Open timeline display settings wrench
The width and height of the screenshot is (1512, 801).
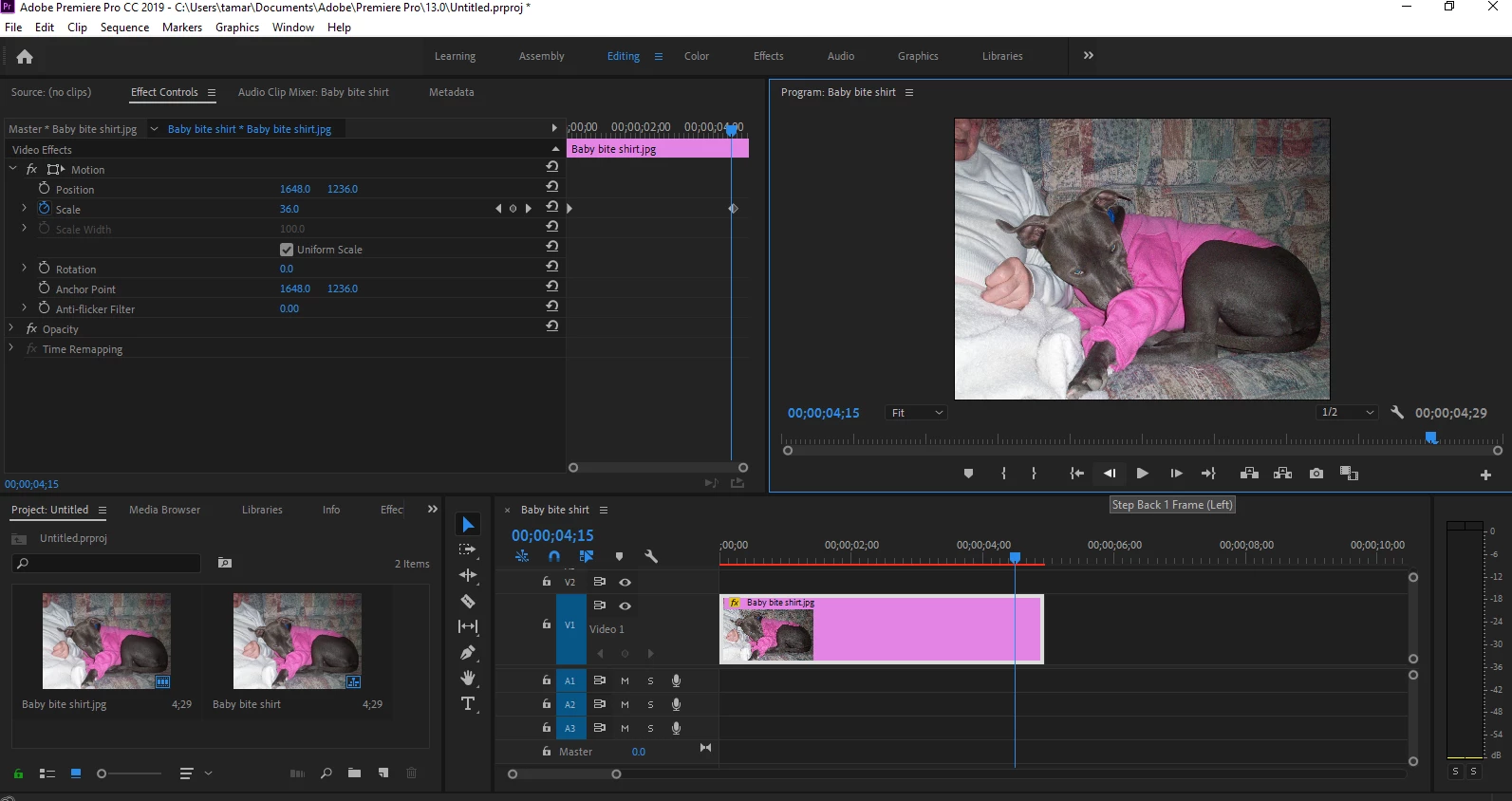[x=651, y=557]
